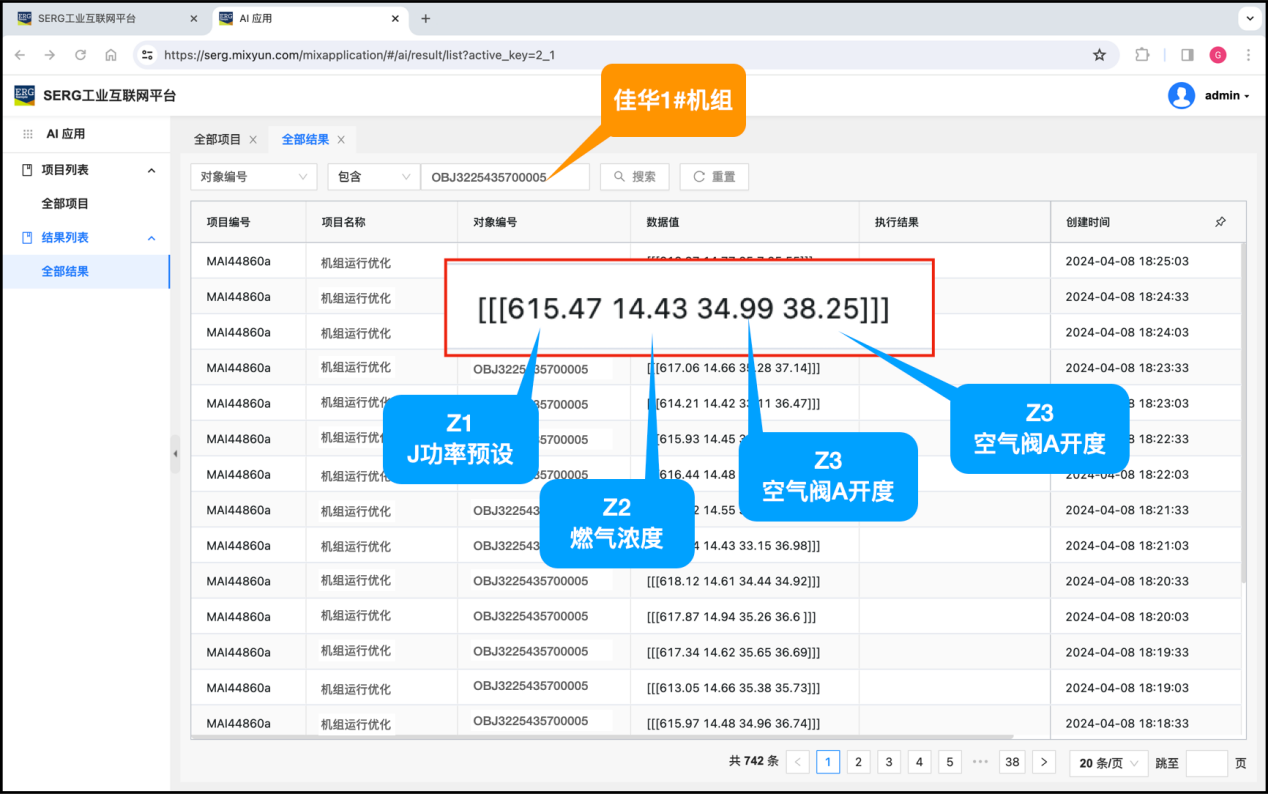
Task: Click the 重置 reset button
Action: [x=714, y=177]
